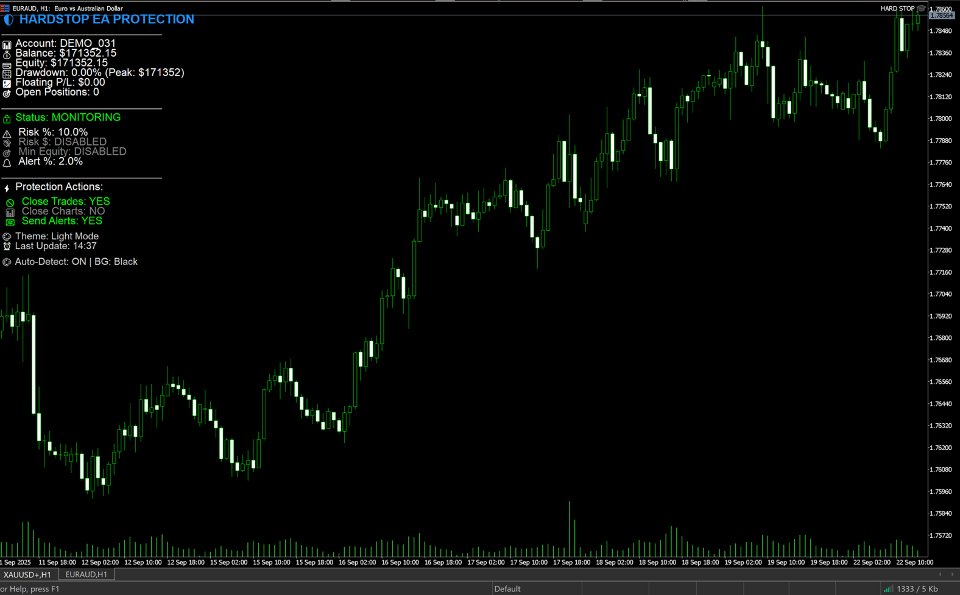Click the Drawdown grid icon

coord(8,72)
